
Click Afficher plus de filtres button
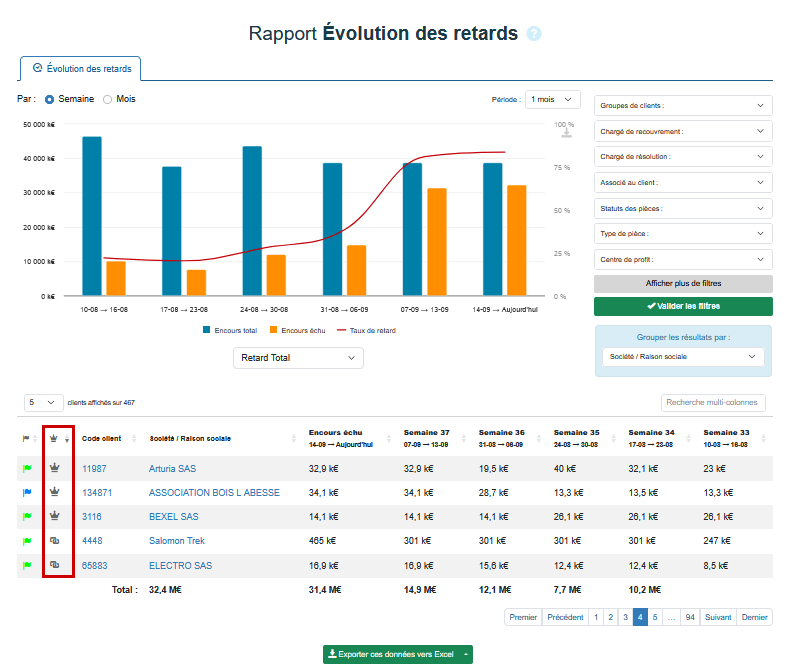pos(683,283)
